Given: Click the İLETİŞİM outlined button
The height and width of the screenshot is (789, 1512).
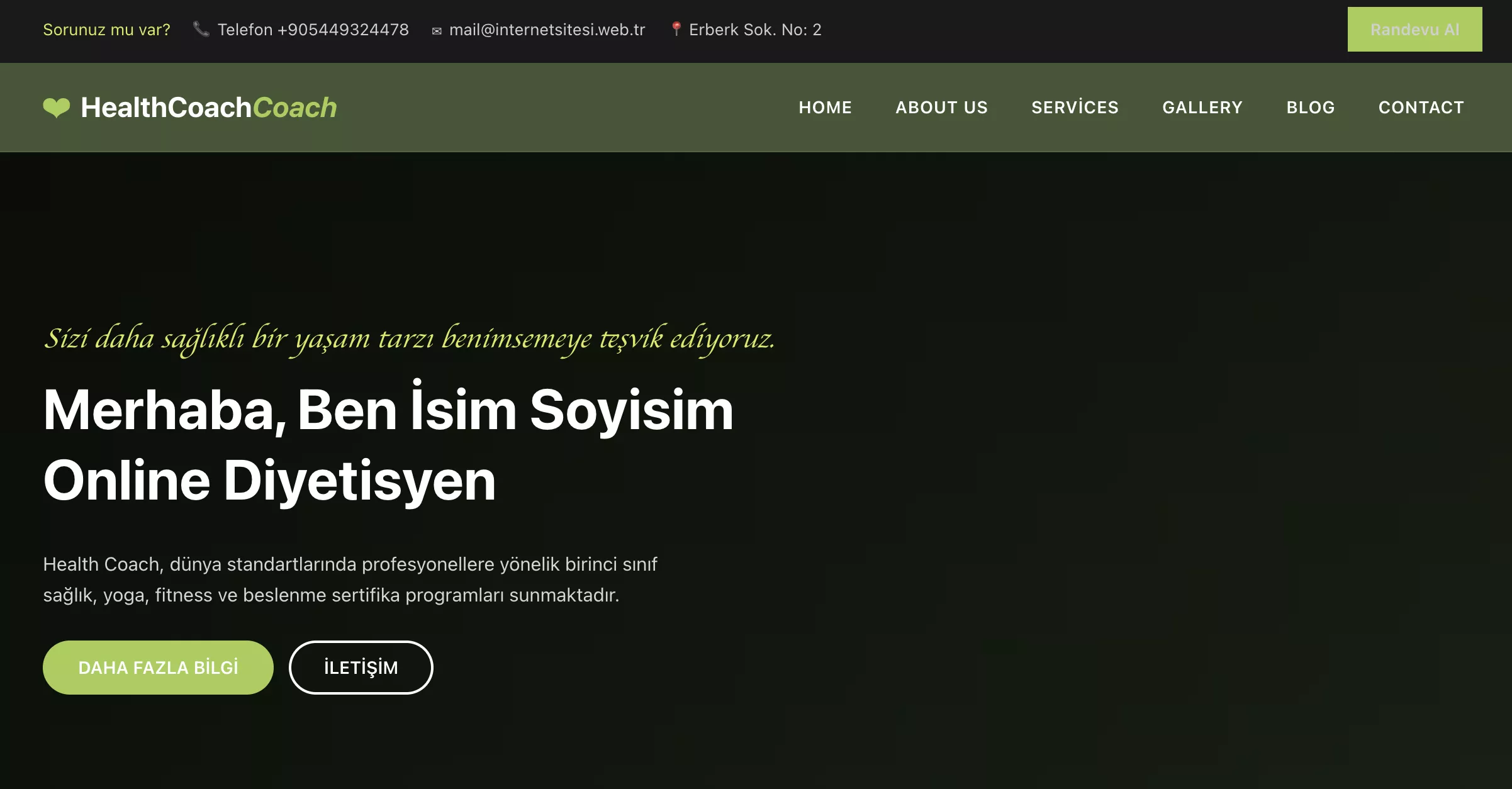Looking at the screenshot, I should (x=361, y=668).
